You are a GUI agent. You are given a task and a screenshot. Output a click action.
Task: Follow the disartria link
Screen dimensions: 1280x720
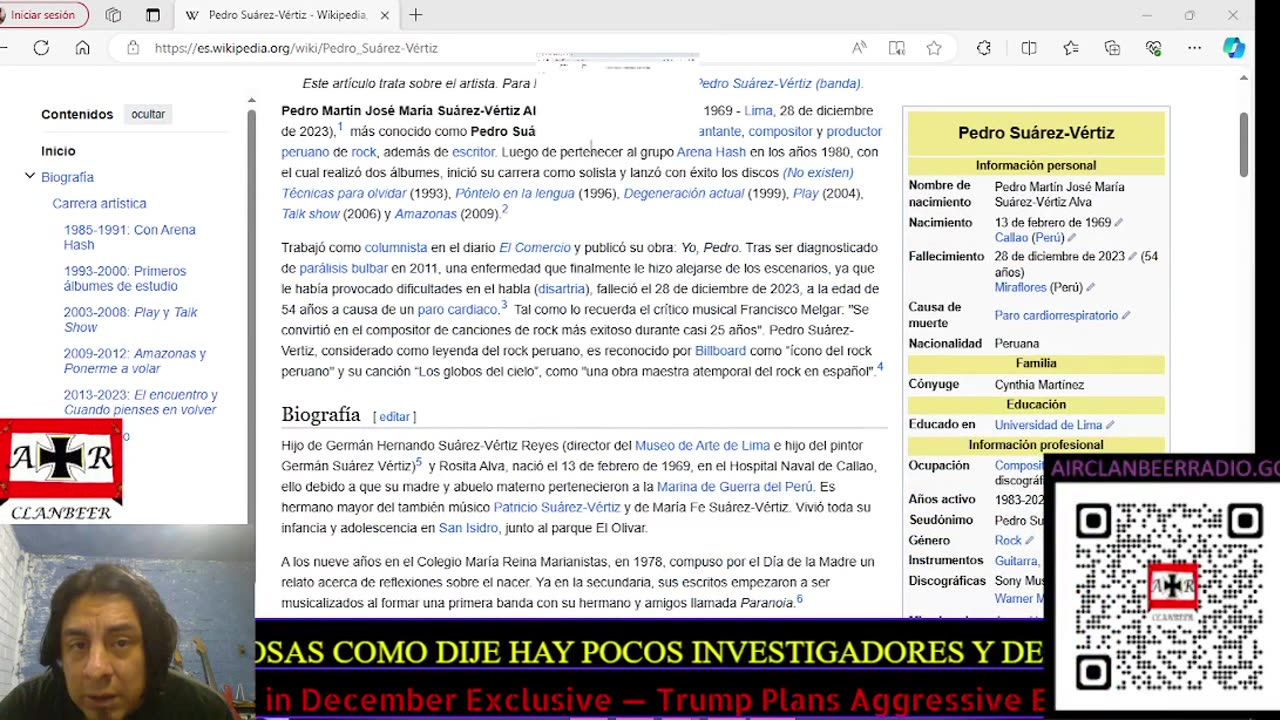click(562, 289)
